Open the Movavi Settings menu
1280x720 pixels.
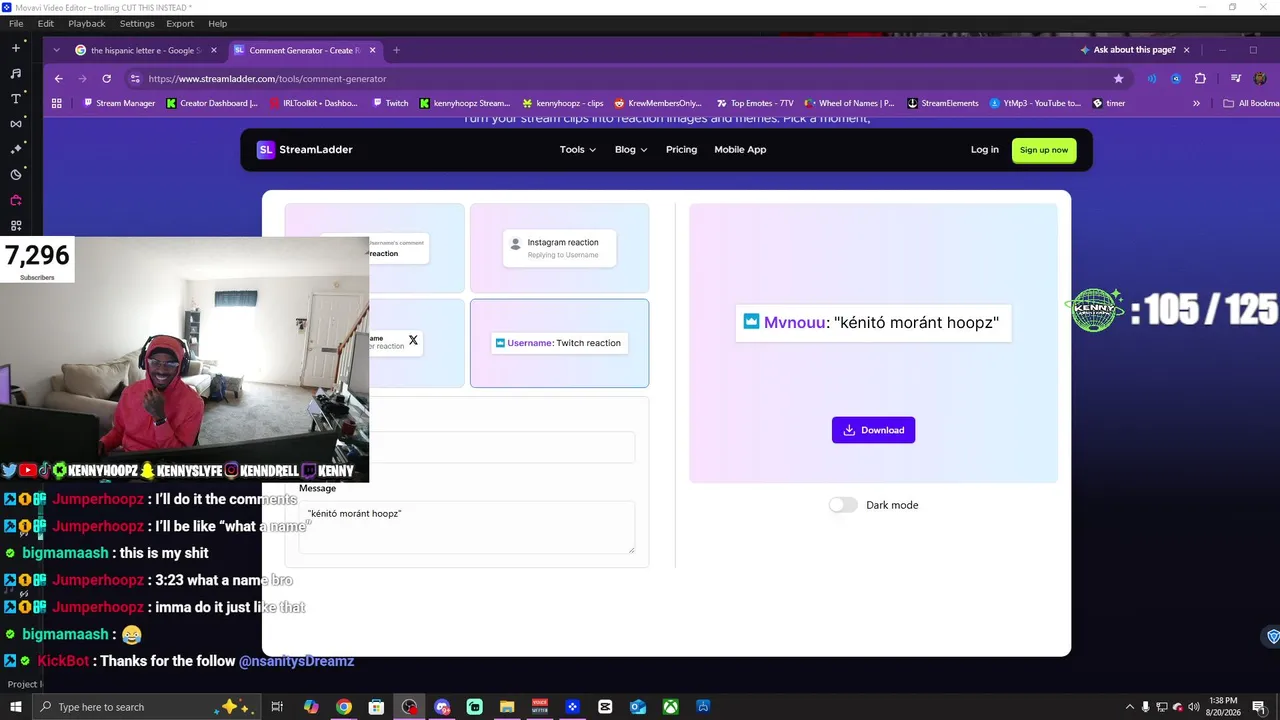tap(137, 23)
